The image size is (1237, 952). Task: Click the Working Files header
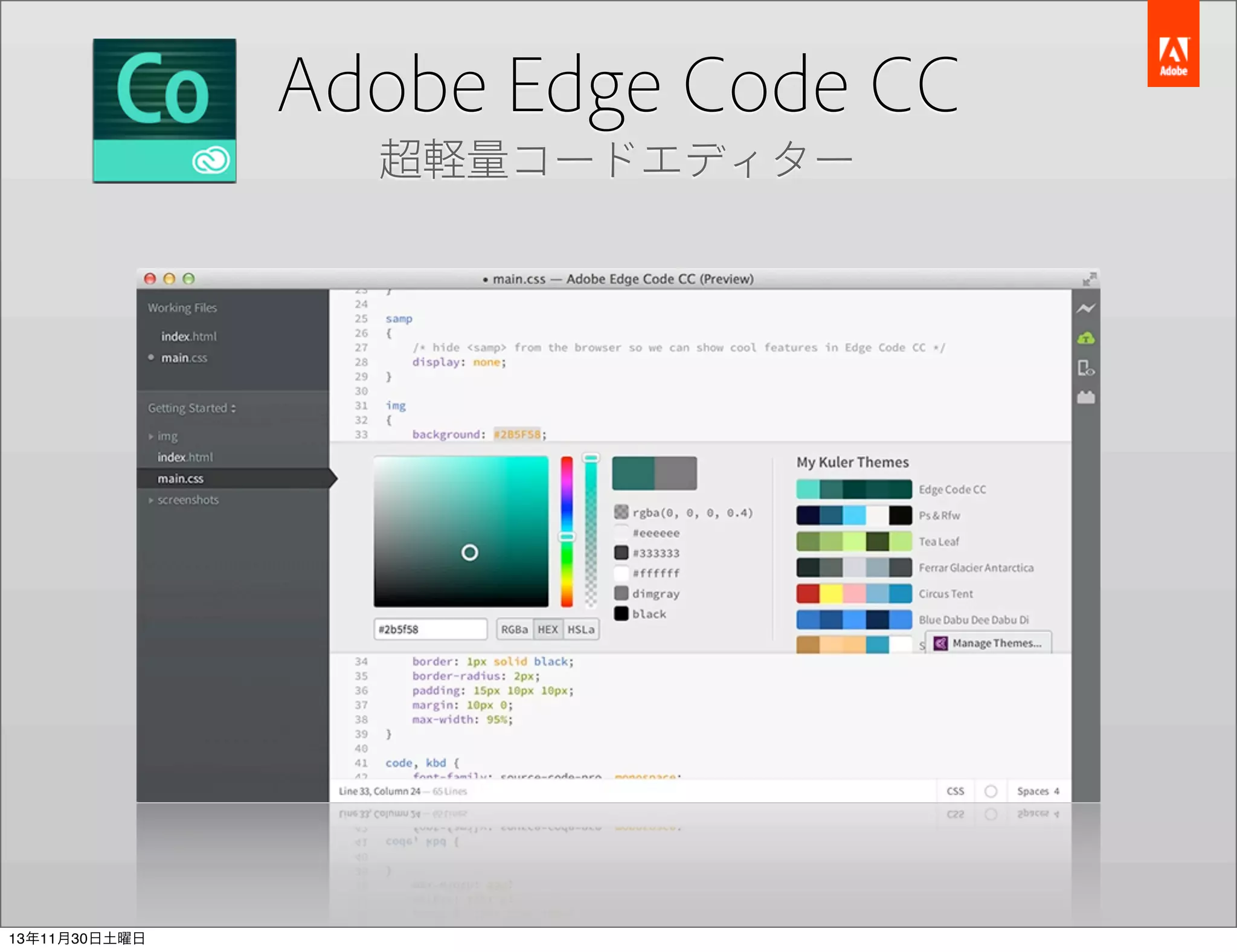(182, 308)
